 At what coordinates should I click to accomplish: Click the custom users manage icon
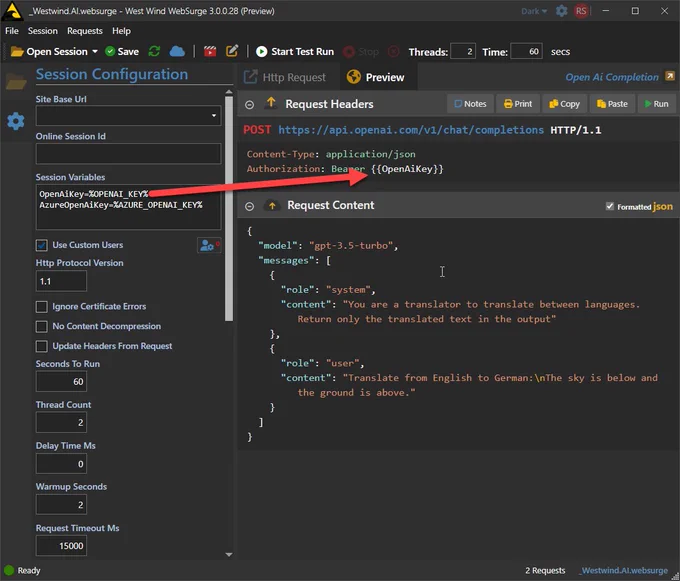pos(209,245)
